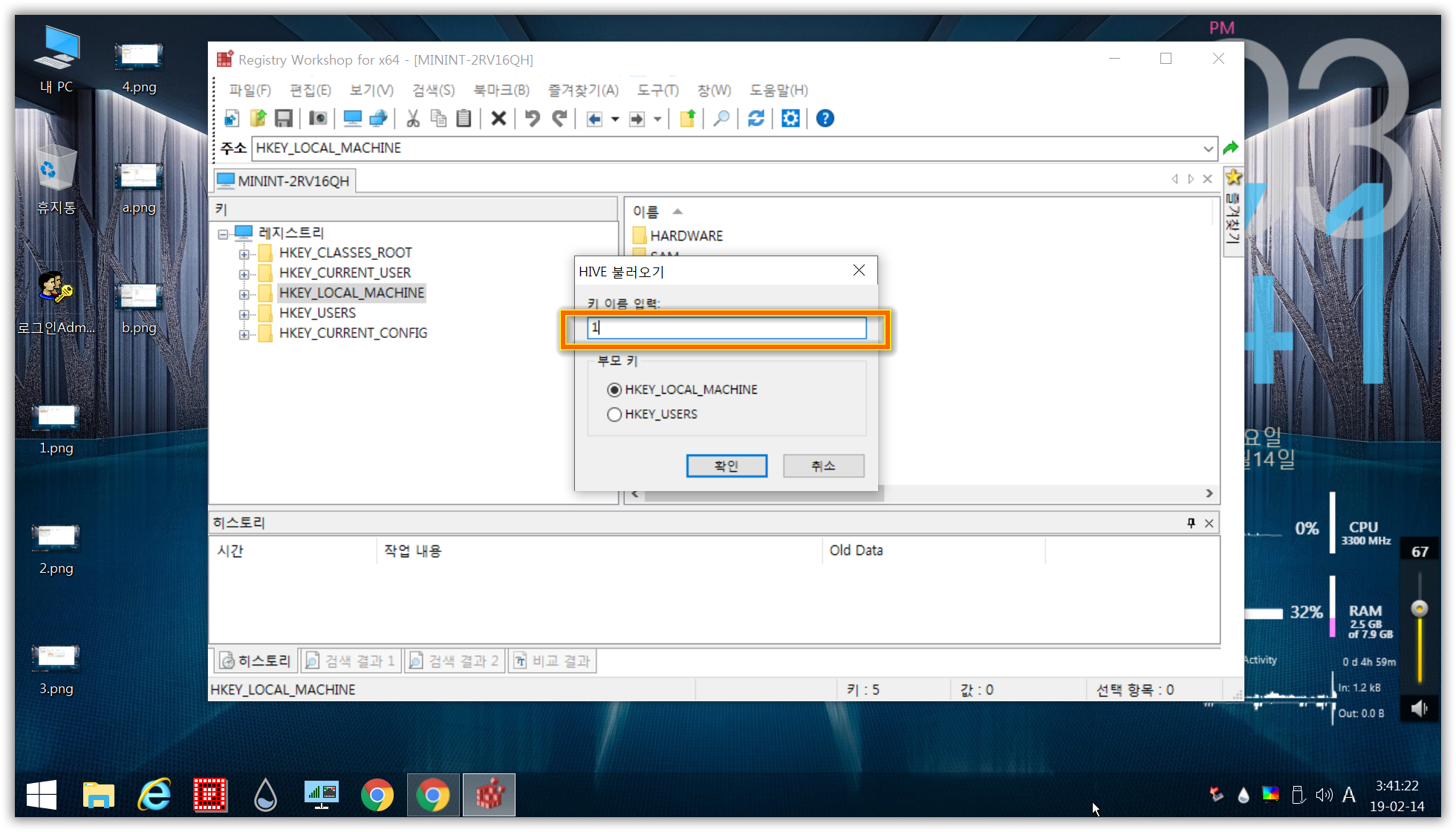The height and width of the screenshot is (832, 1456).
Task: Switch to the 히스토리 tab
Action: pyautogui.click(x=256, y=660)
